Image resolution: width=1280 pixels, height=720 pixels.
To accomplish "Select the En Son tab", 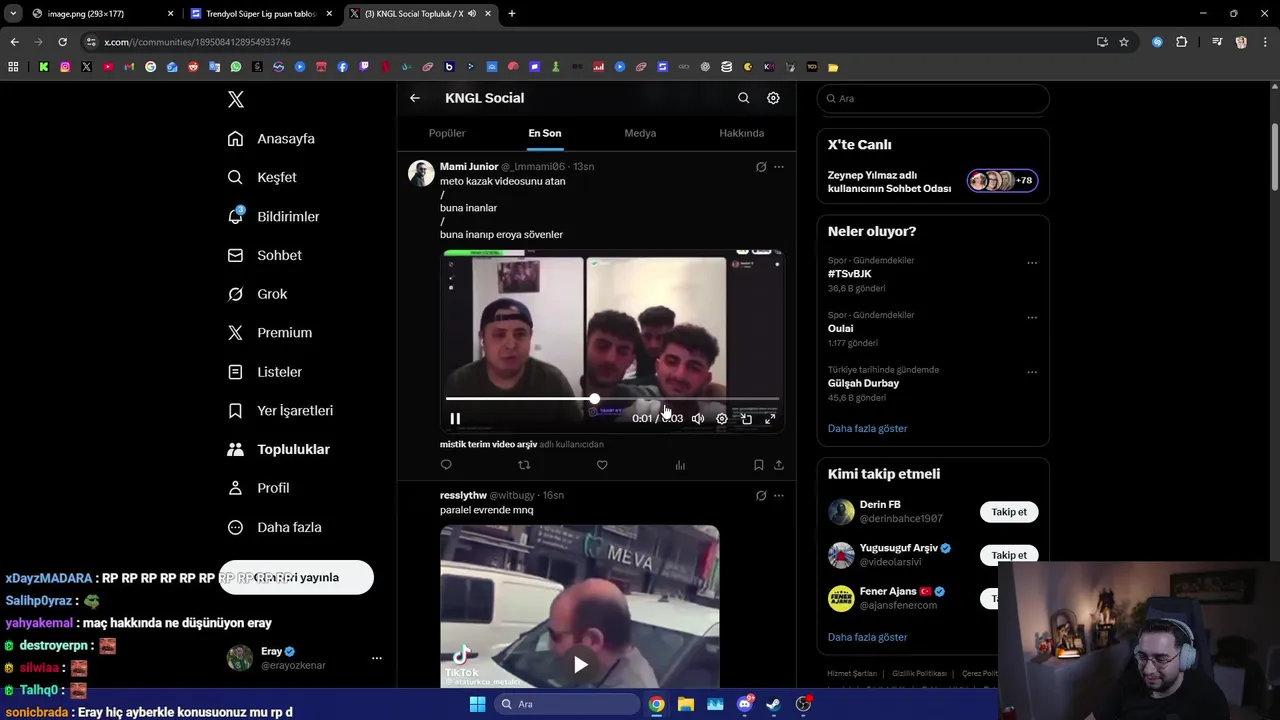I will pyautogui.click(x=545, y=133).
